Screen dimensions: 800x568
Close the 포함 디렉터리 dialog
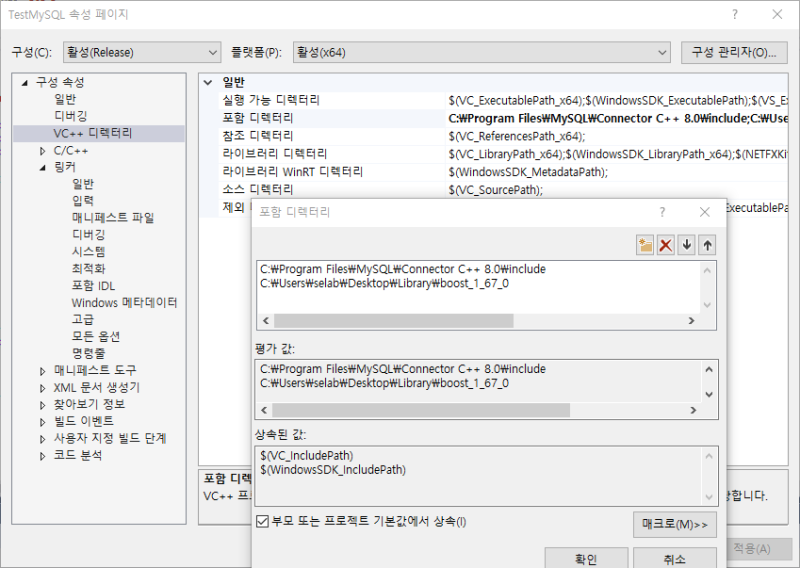tap(705, 212)
